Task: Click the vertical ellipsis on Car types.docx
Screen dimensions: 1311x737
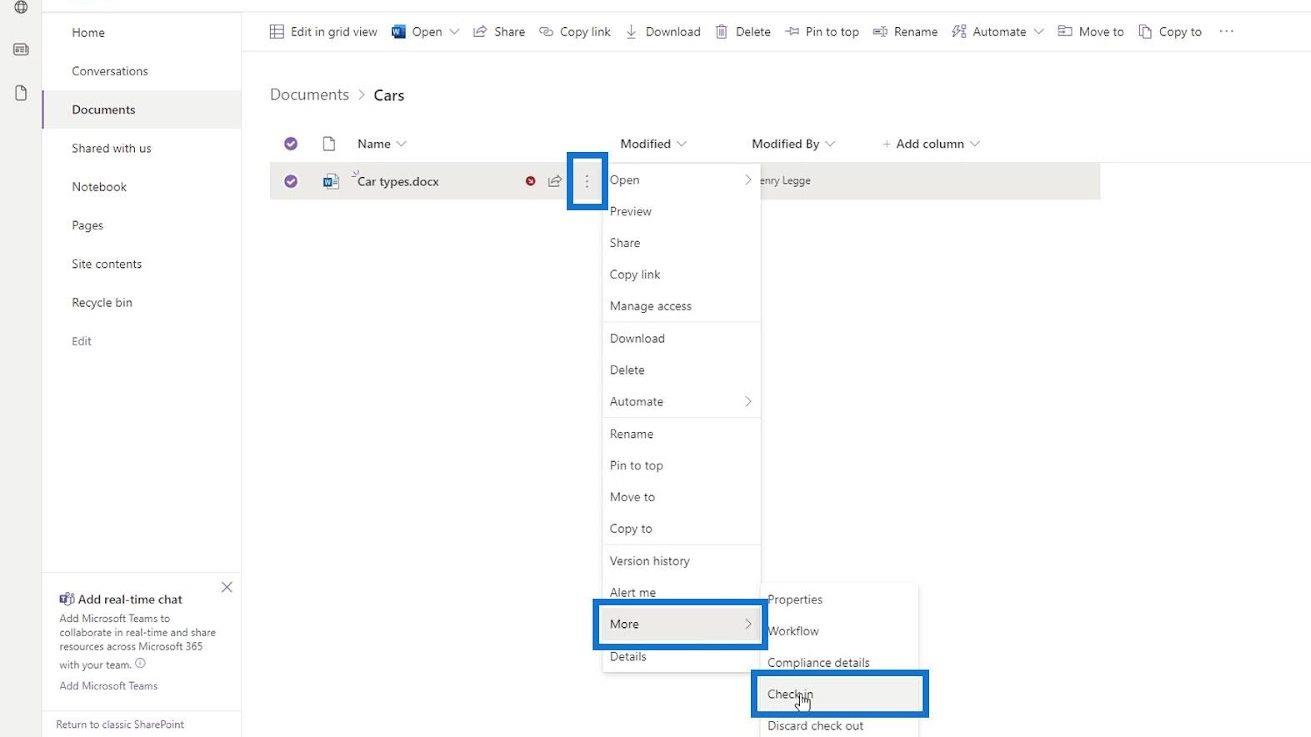Action: coord(587,181)
